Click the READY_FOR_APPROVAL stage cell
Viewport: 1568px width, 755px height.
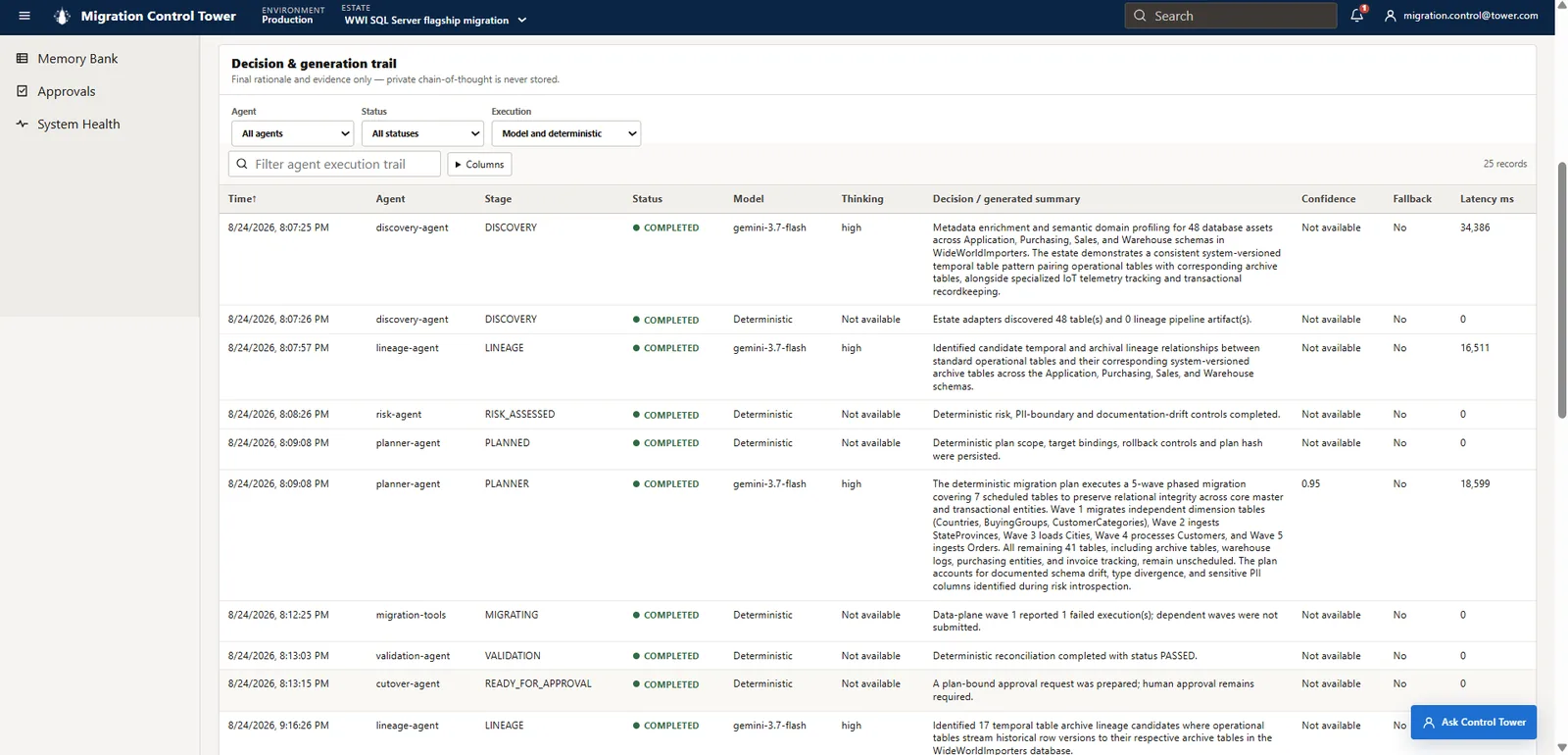(x=538, y=684)
